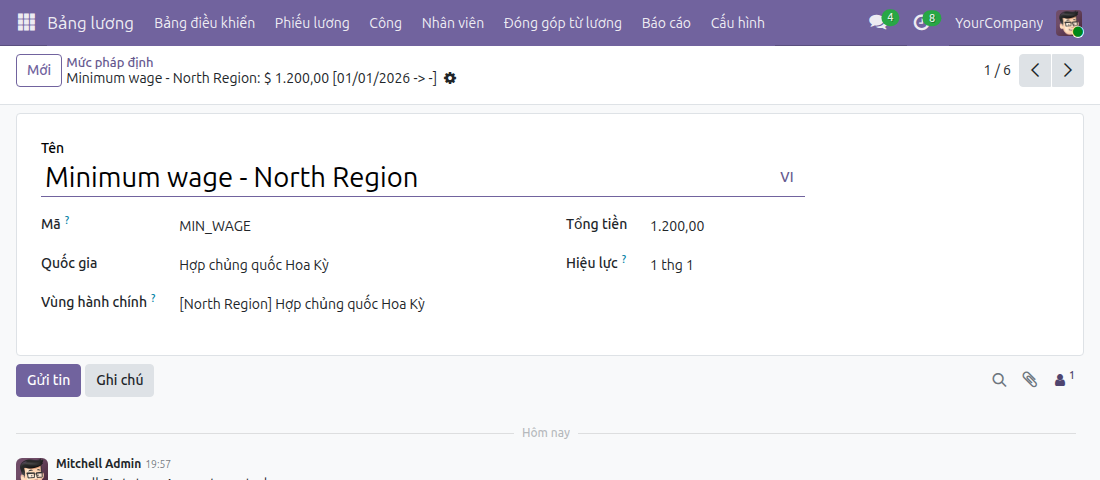Open the gear actions menu beside the record title

(x=450, y=79)
